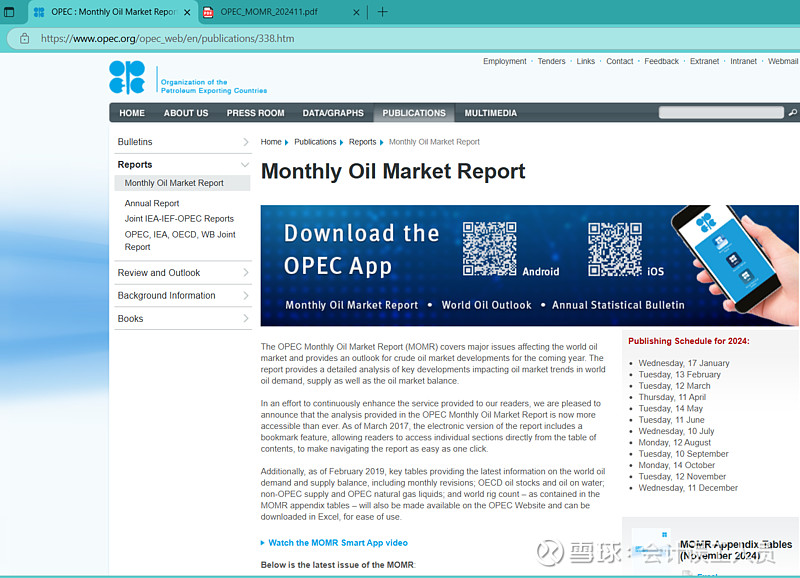Click the Tenders link

coord(551,61)
